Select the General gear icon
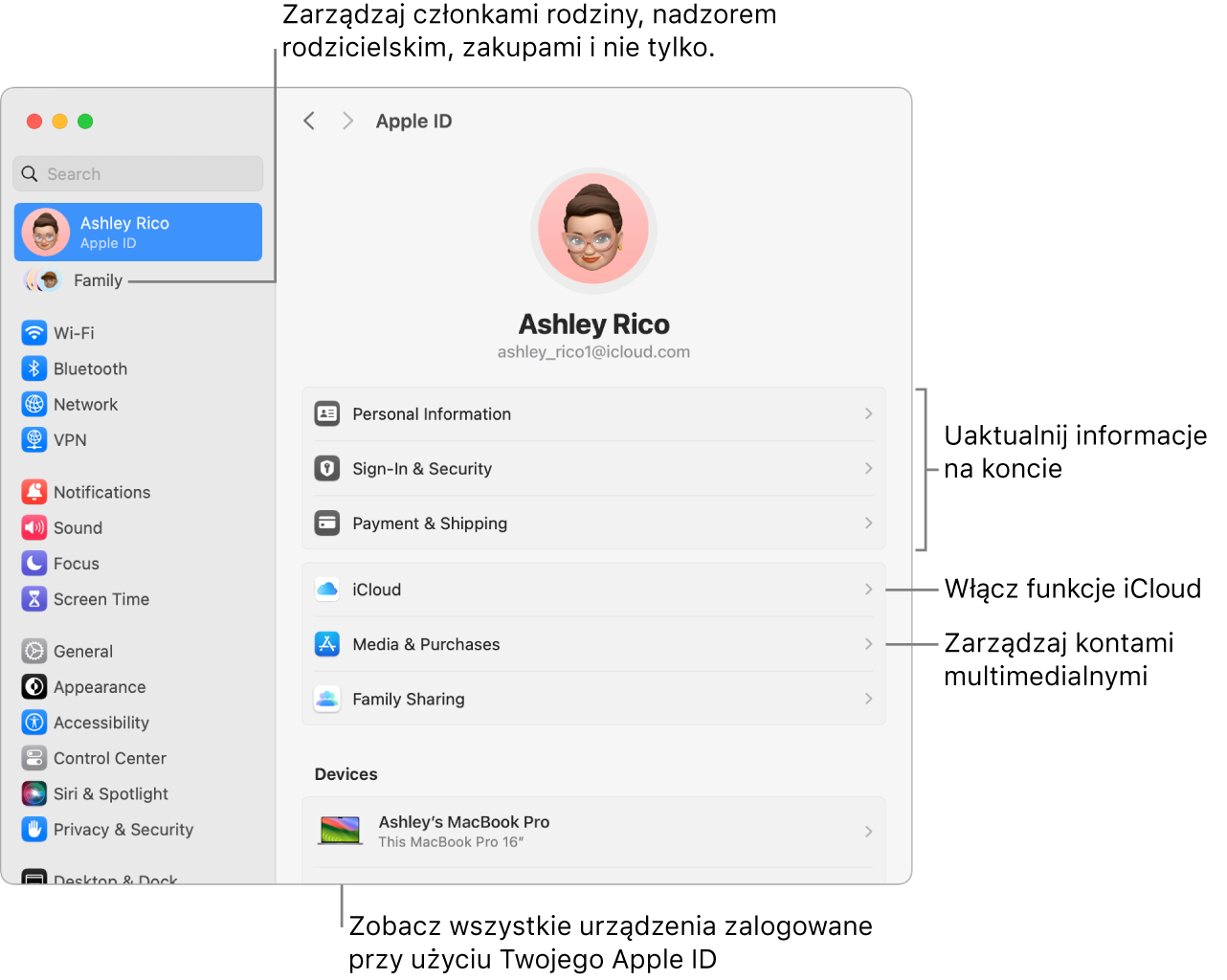The image size is (1227, 980). pos(34,651)
